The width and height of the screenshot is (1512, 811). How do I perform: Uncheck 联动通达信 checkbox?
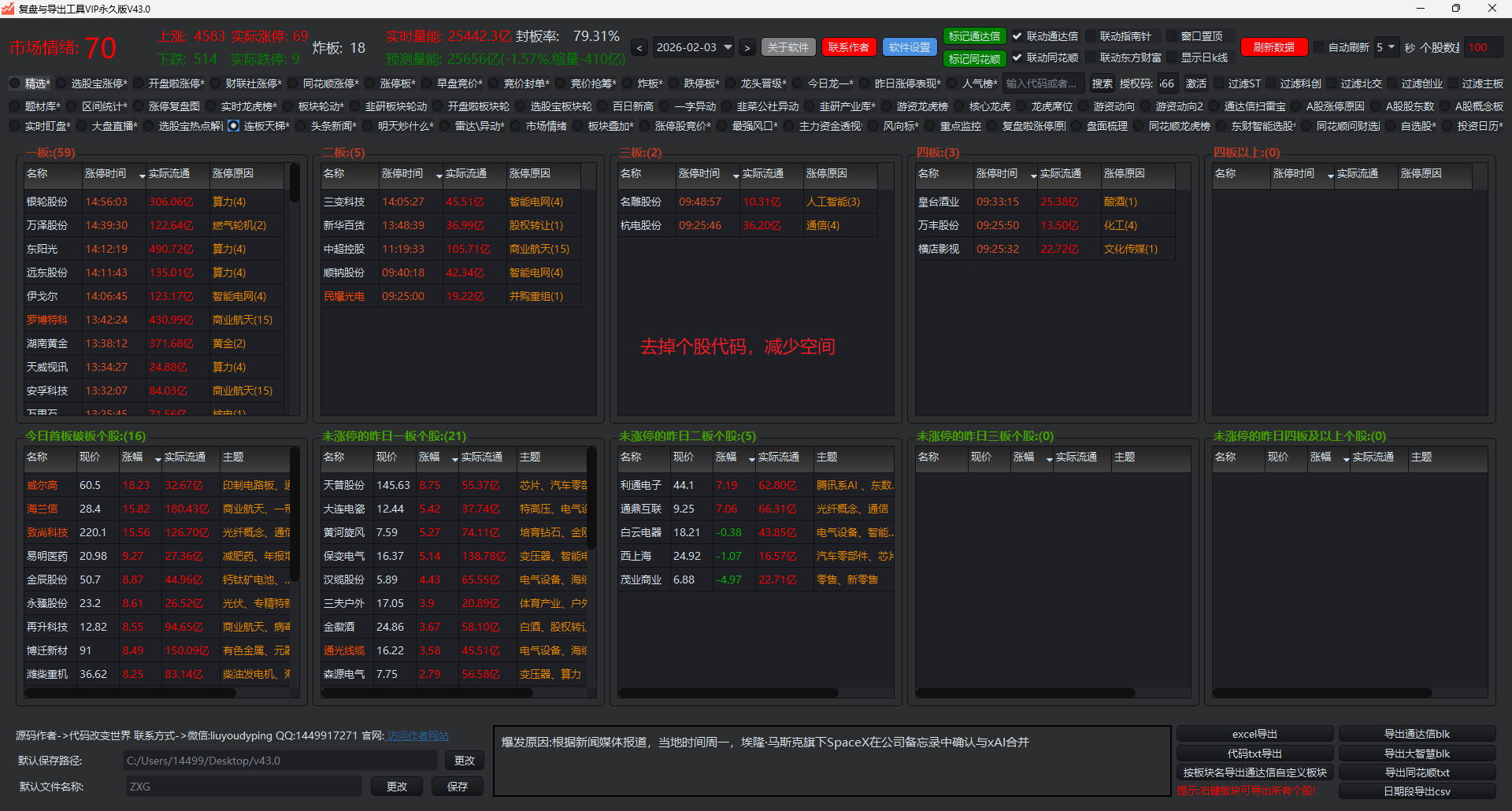click(1017, 36)
